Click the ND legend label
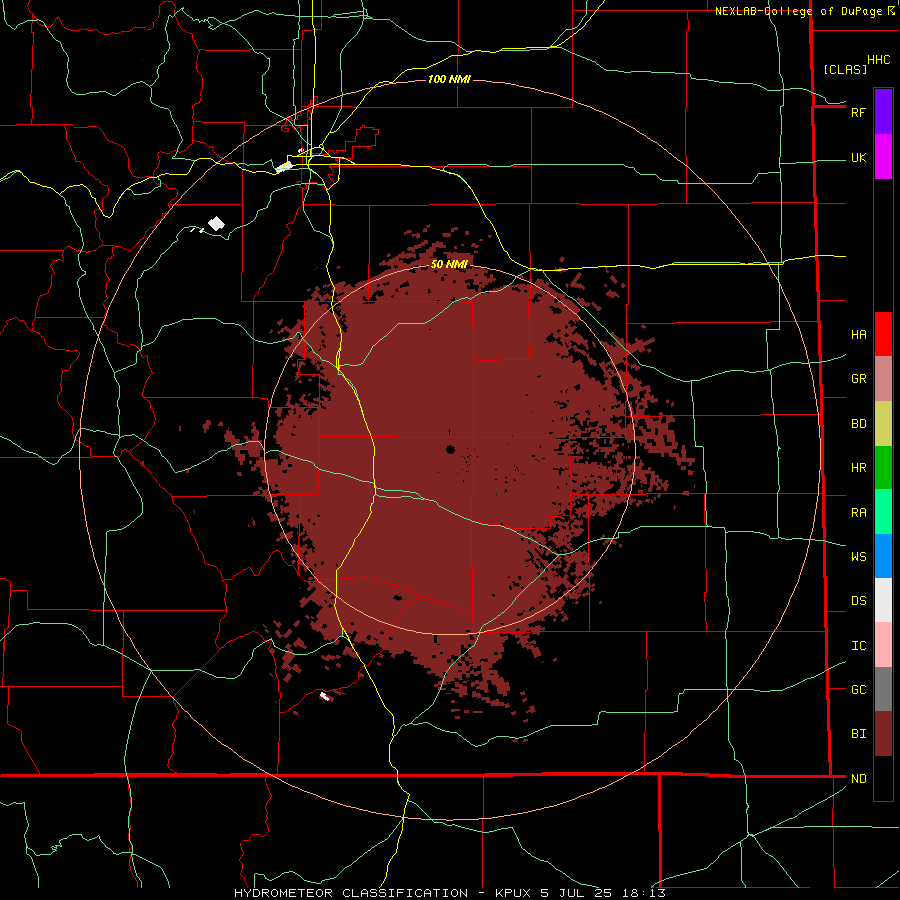The image size is (900, 900). coord(858,779)
